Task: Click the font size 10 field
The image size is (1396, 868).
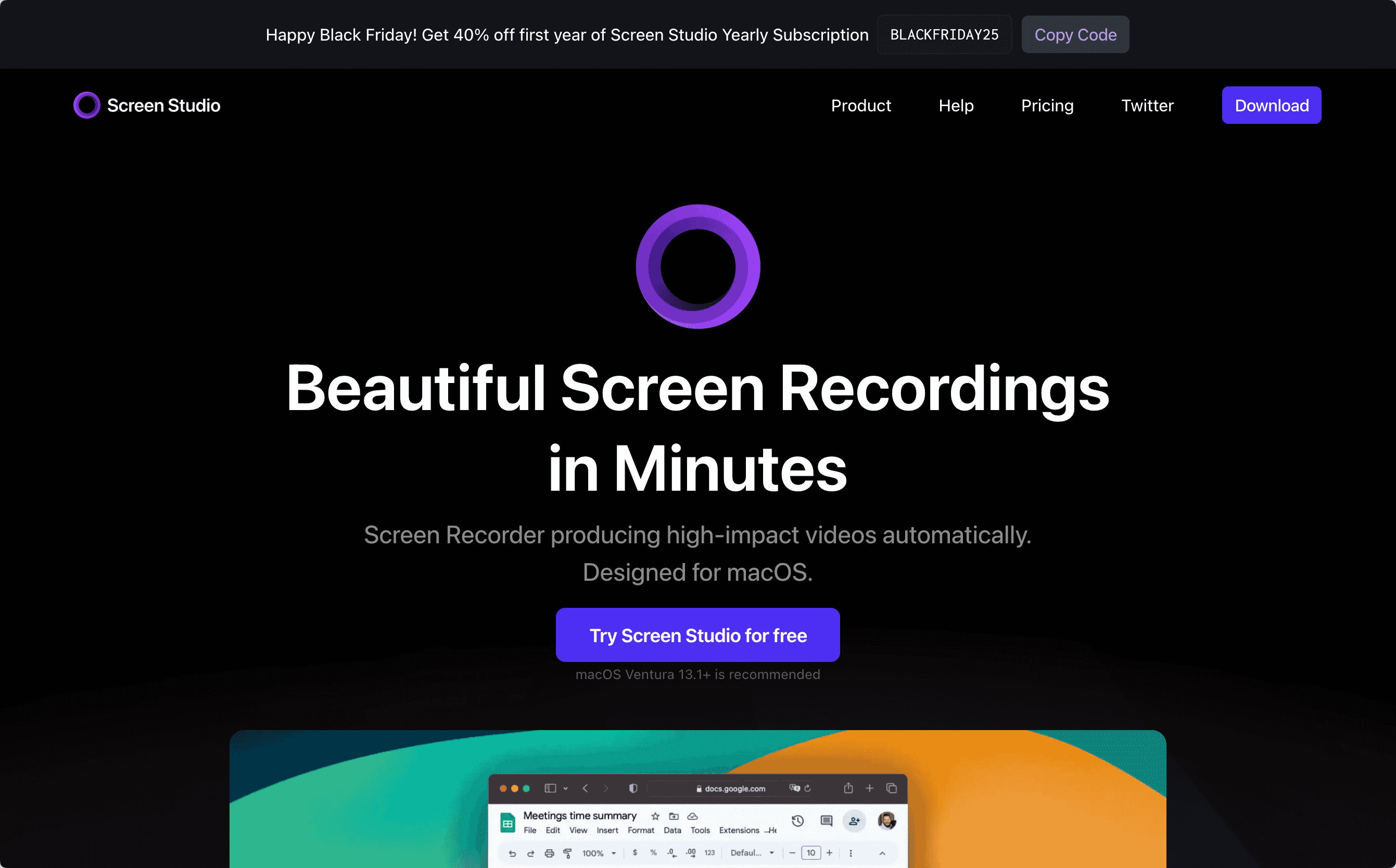Action: pos(811,853)
